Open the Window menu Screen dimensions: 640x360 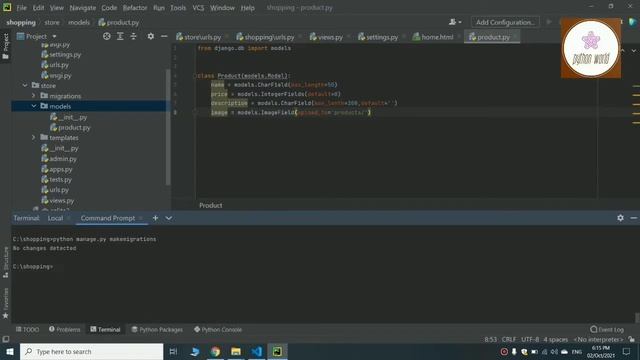[x=222, y=7]
